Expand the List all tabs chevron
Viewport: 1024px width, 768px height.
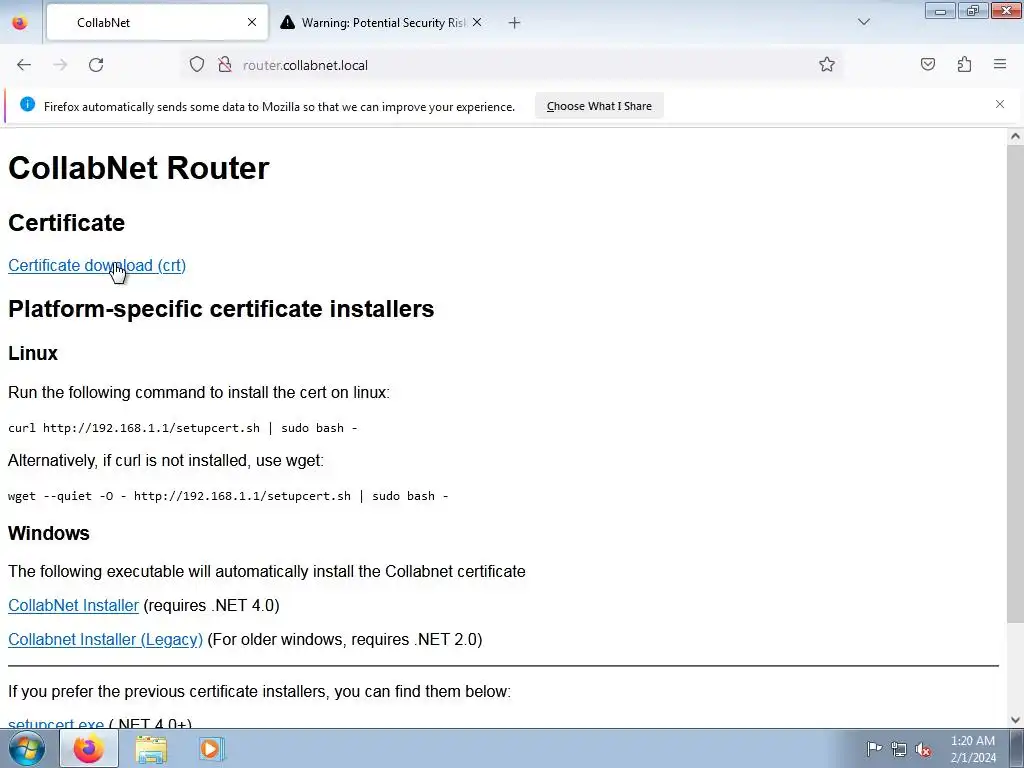click(x=864, y=22)
